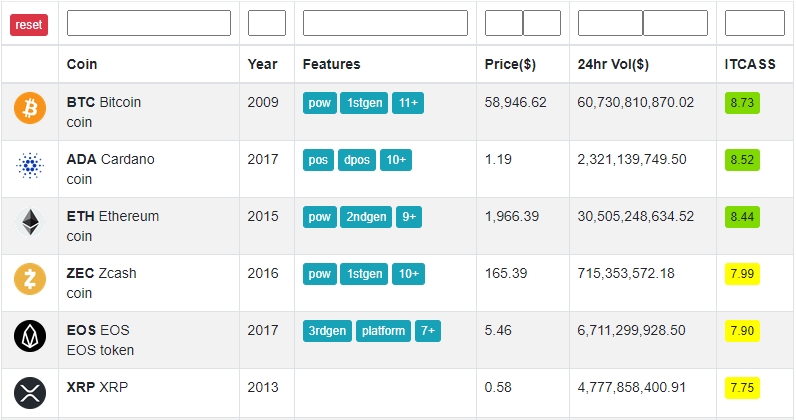Sort by the Price($) column header
Screen dimensions: 796x420
pyautogui.click(x=510, y=64)
